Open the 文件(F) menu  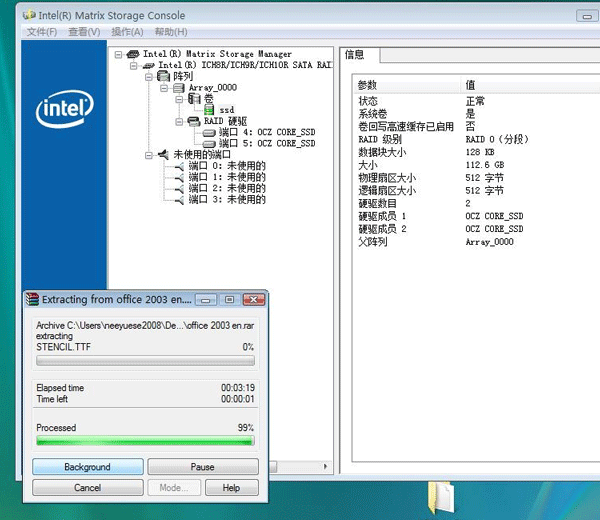tap(42, 32)
